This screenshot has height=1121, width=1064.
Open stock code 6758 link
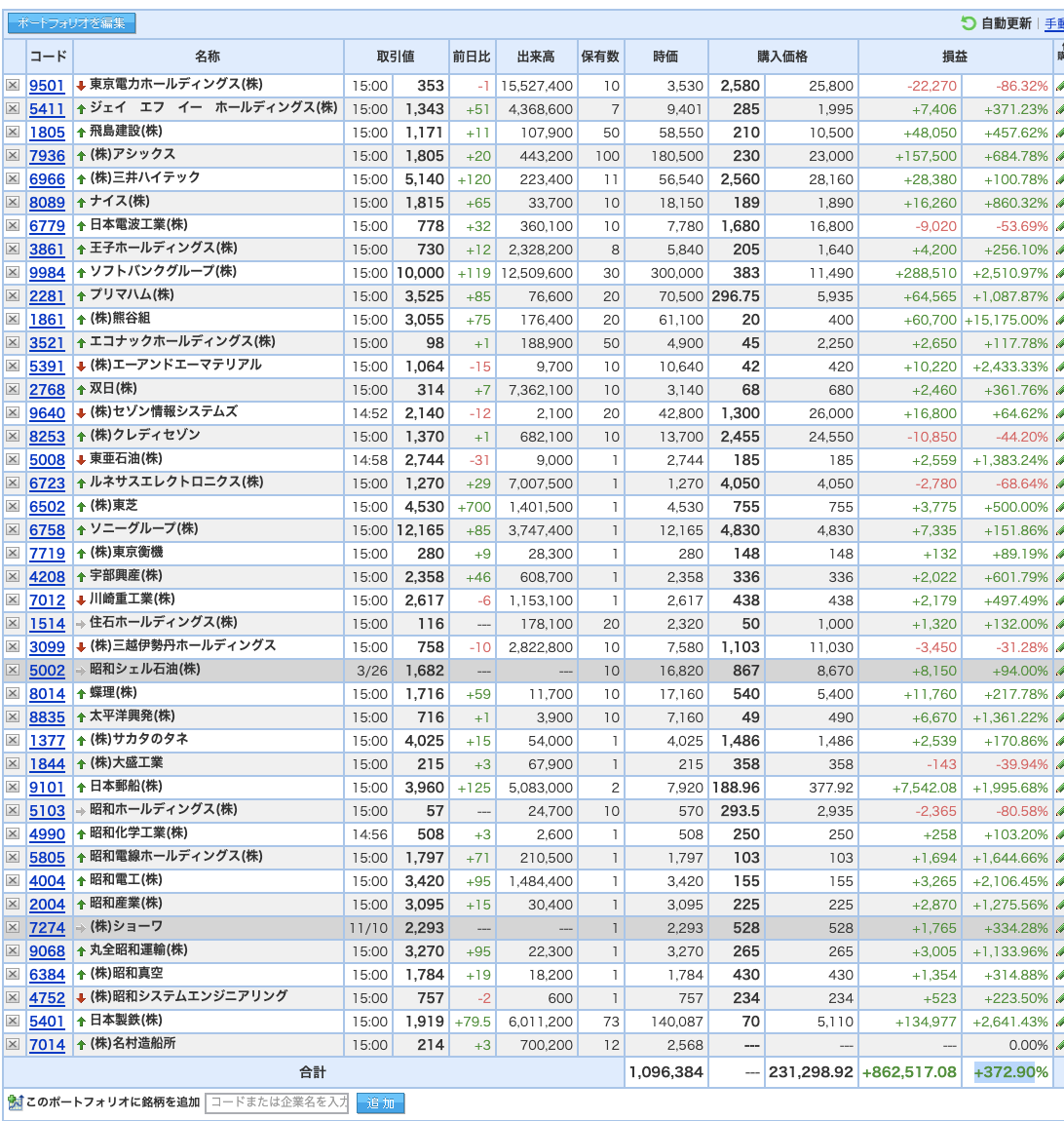(x=47, y=530)
